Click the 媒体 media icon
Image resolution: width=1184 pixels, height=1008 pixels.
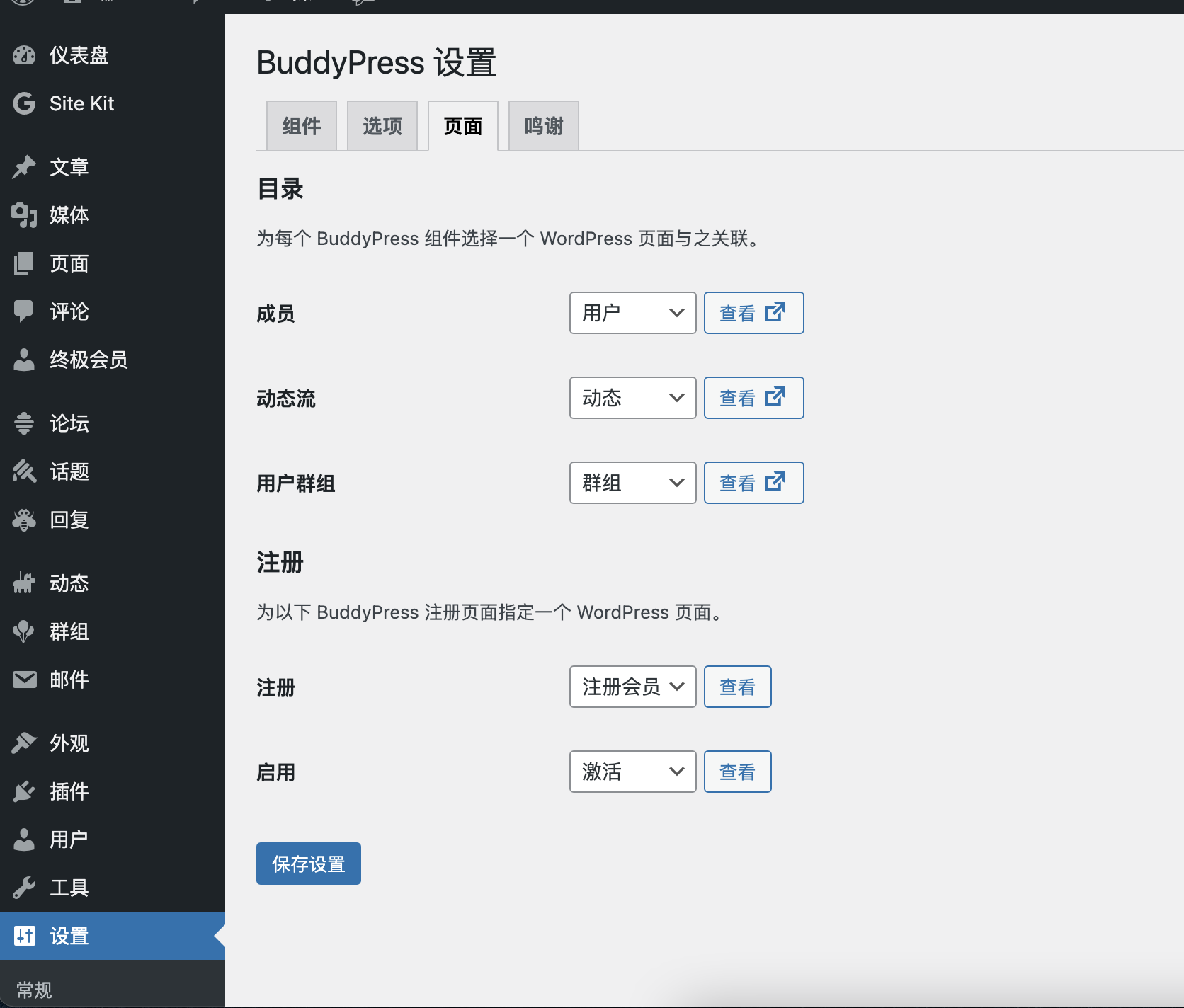tap(24, 215)
